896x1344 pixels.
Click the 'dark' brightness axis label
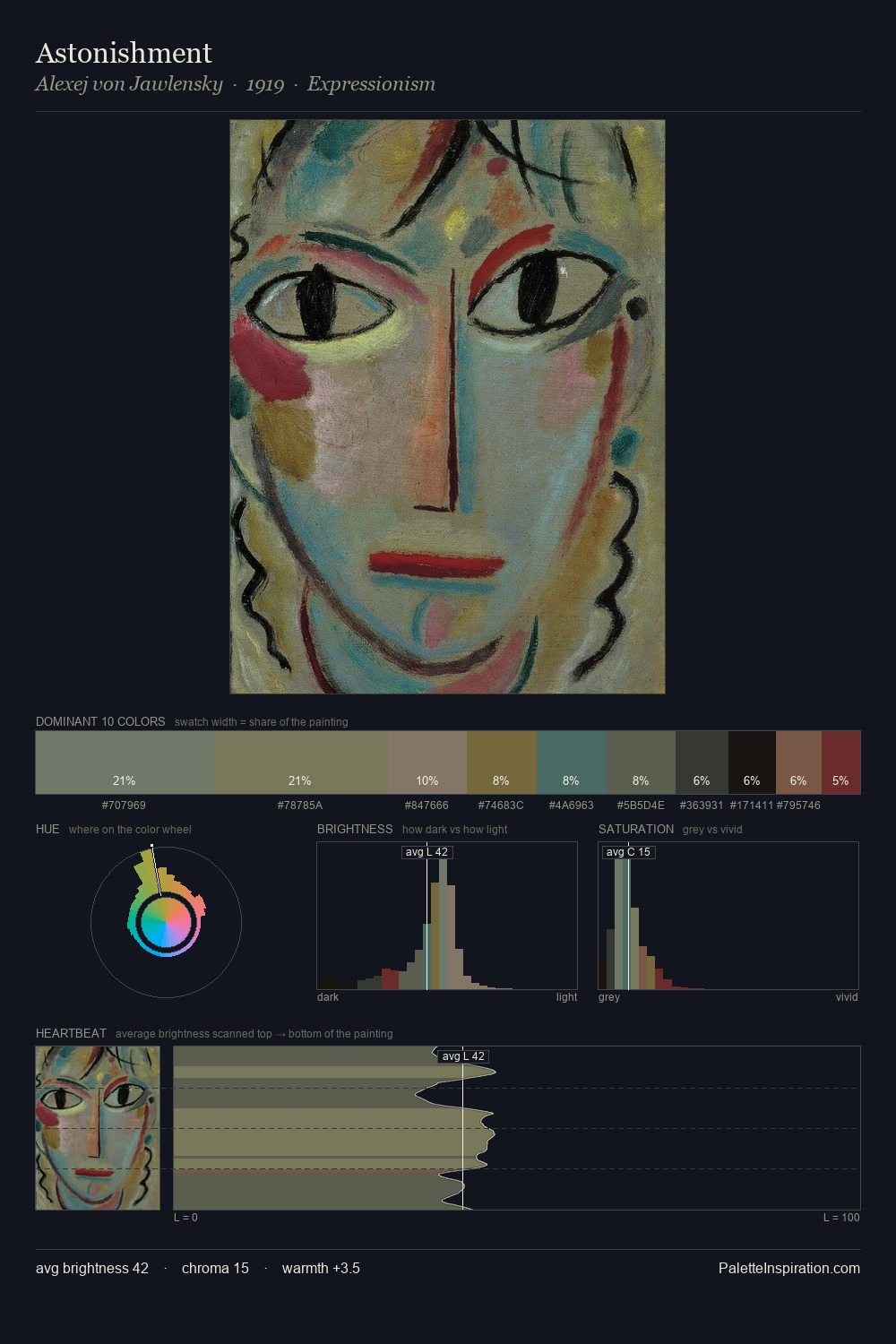(328, 997)
